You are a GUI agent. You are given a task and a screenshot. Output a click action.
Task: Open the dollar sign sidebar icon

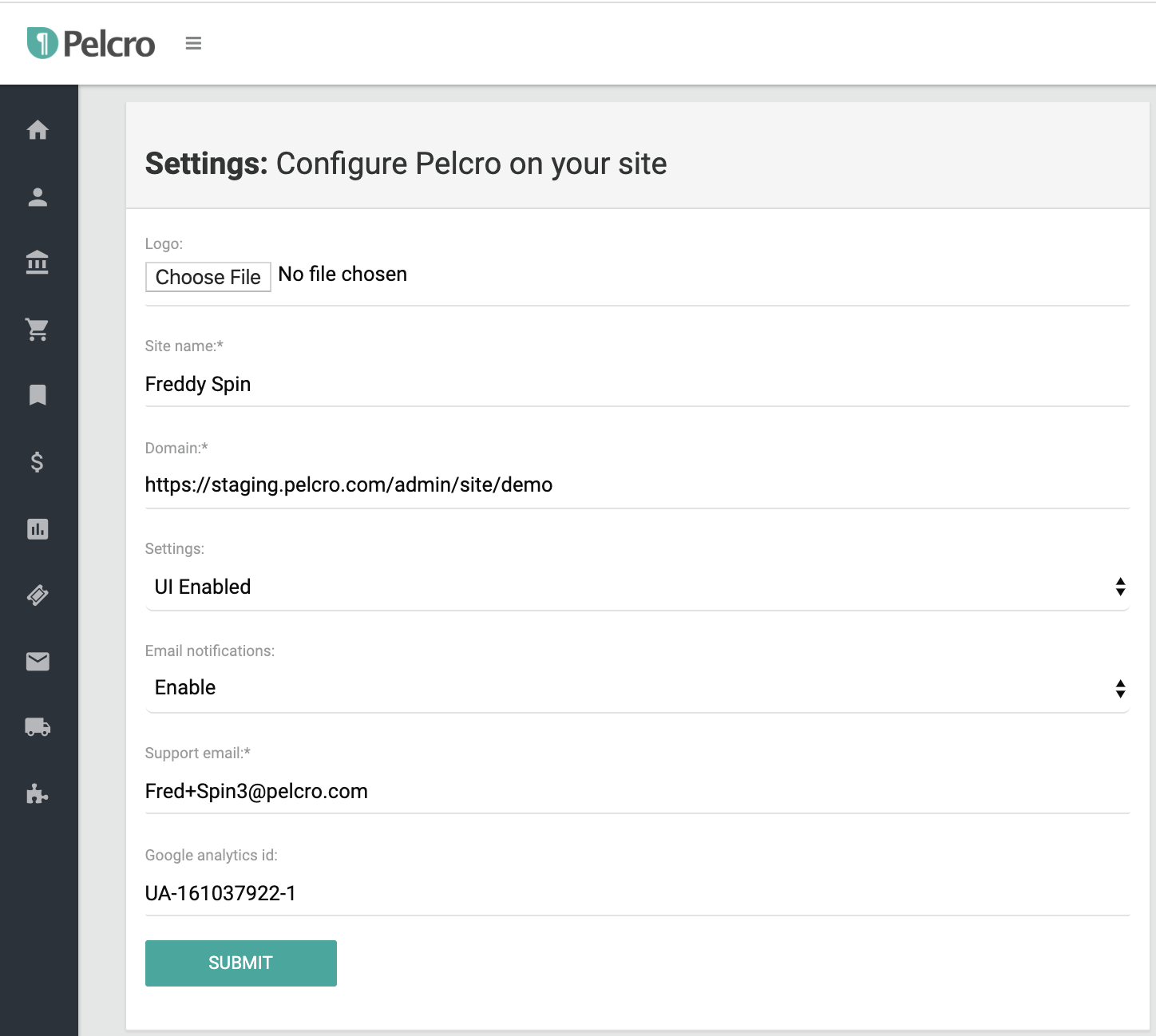[38, 461]
